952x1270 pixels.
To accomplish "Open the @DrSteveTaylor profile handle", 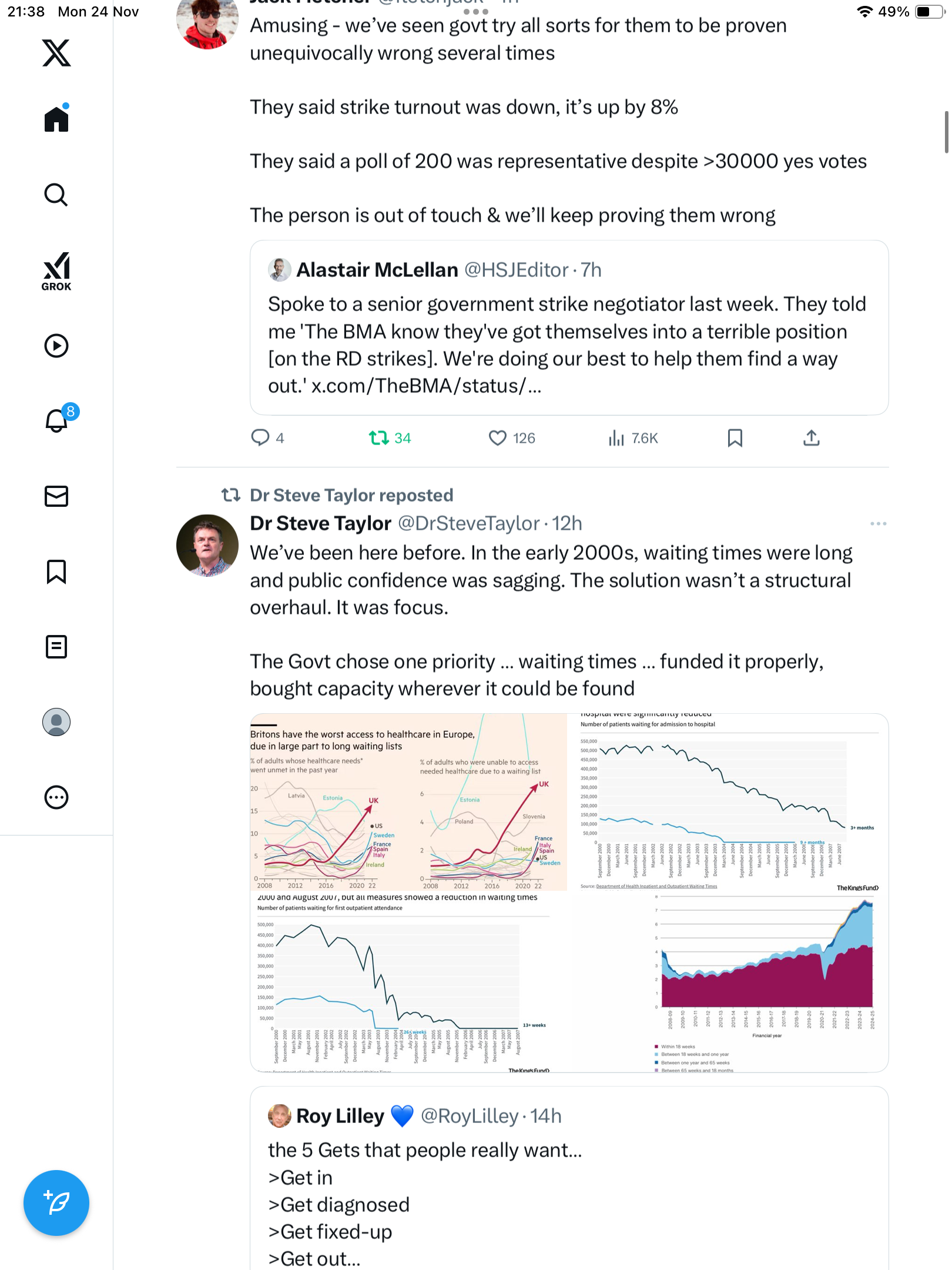I will click(x=468, y=523).
